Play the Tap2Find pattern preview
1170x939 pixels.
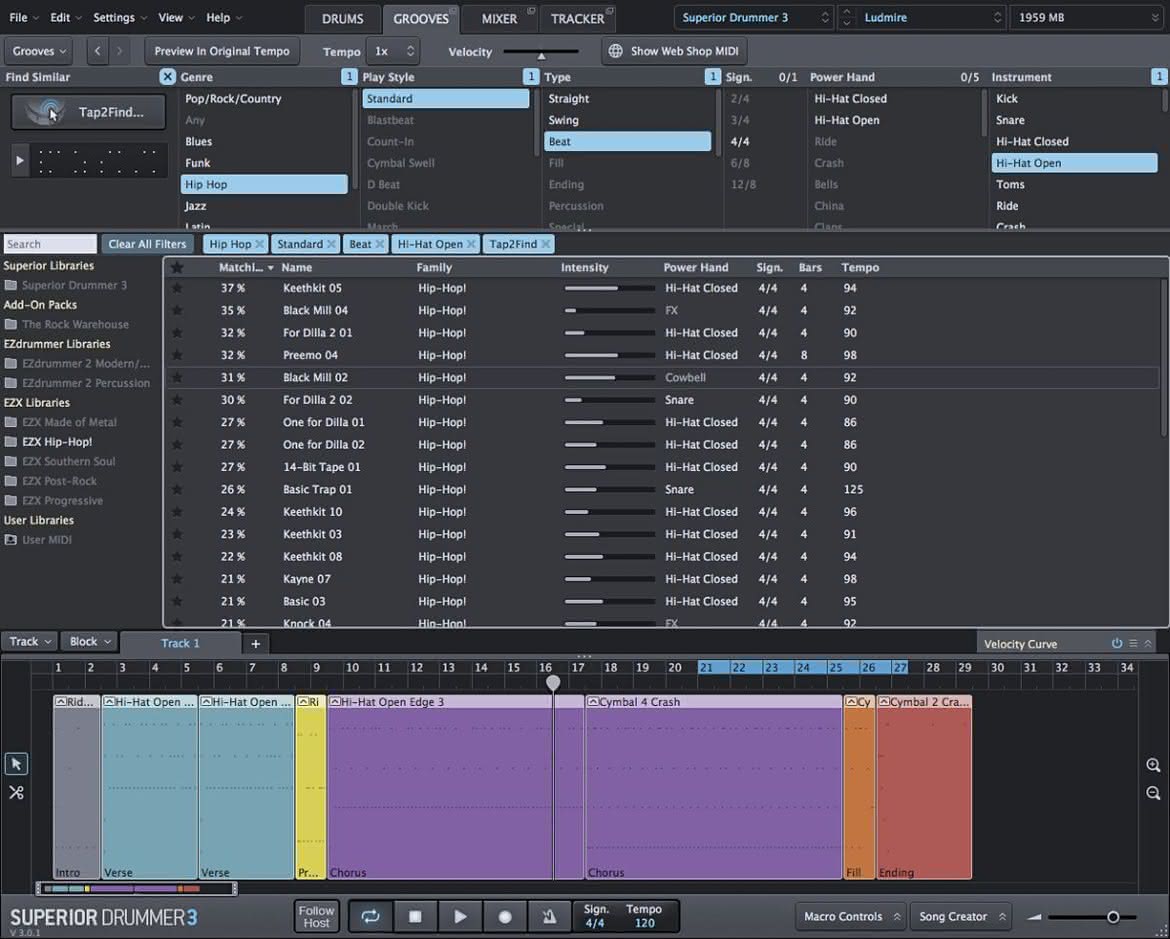[19, 160]
